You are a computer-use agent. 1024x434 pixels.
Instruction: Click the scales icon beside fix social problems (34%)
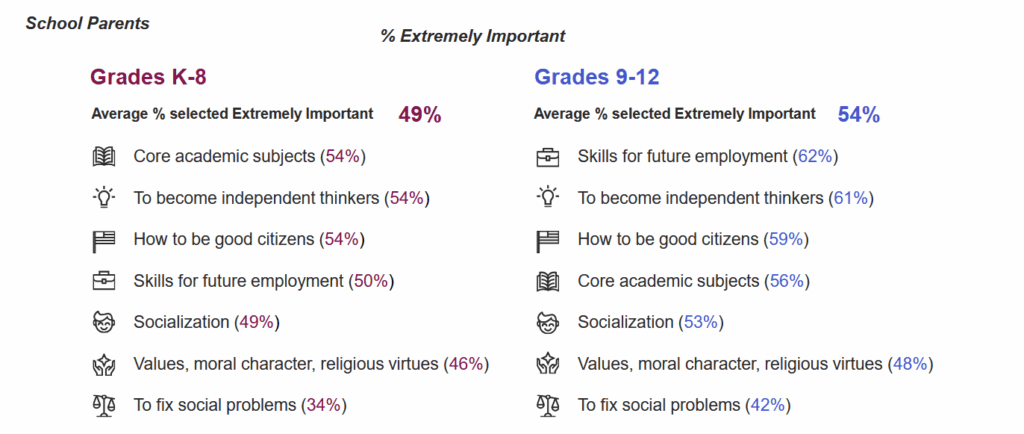(x=103, y=405)
